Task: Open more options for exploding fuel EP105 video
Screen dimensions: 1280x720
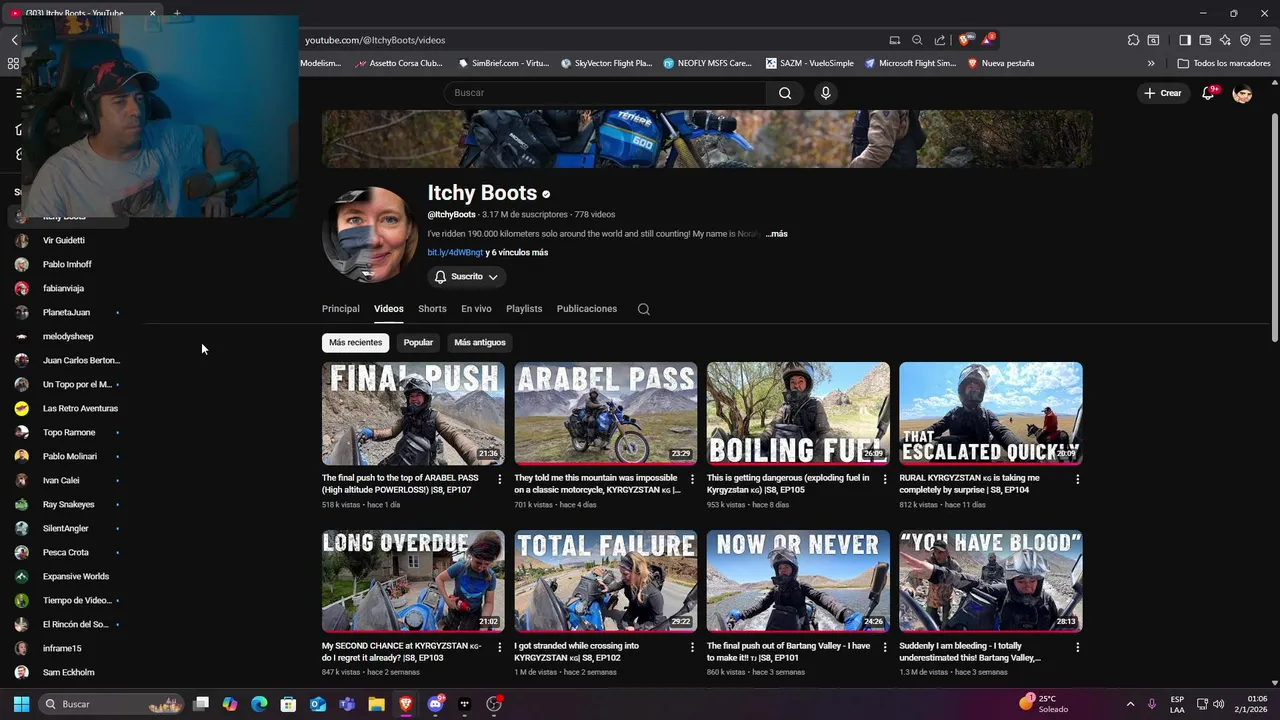Action: [x=885, y=479]
